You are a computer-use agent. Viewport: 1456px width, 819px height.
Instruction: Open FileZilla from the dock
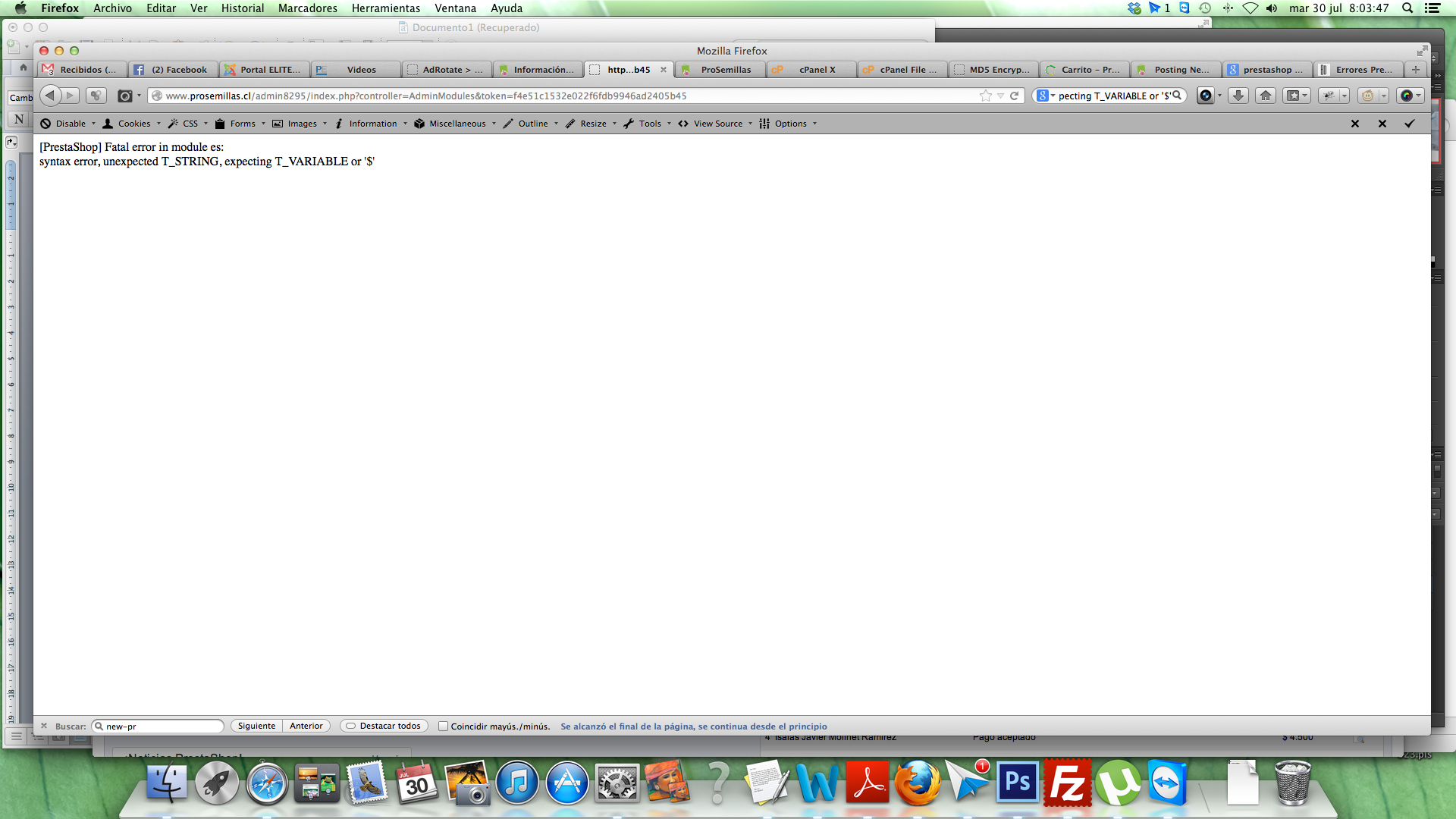coord(1068,783)
